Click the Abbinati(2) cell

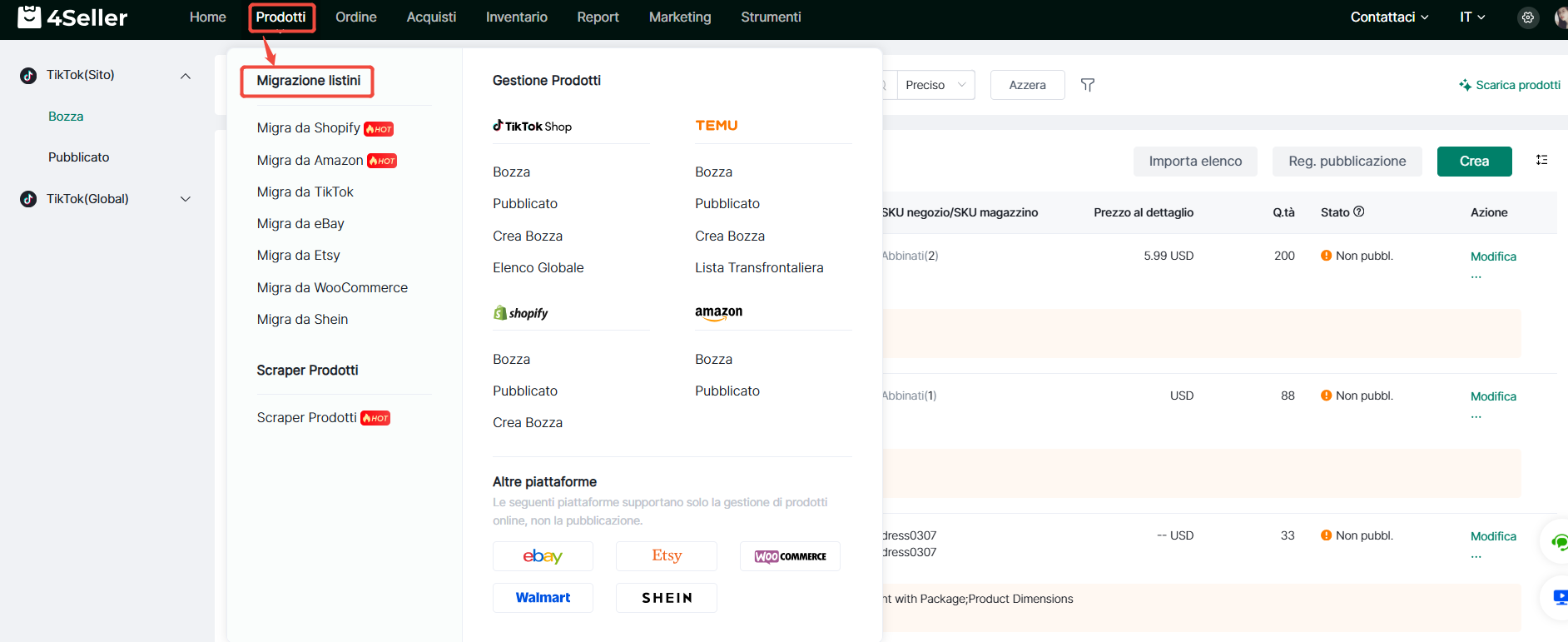pyautogui.click(x=910, y=256)
